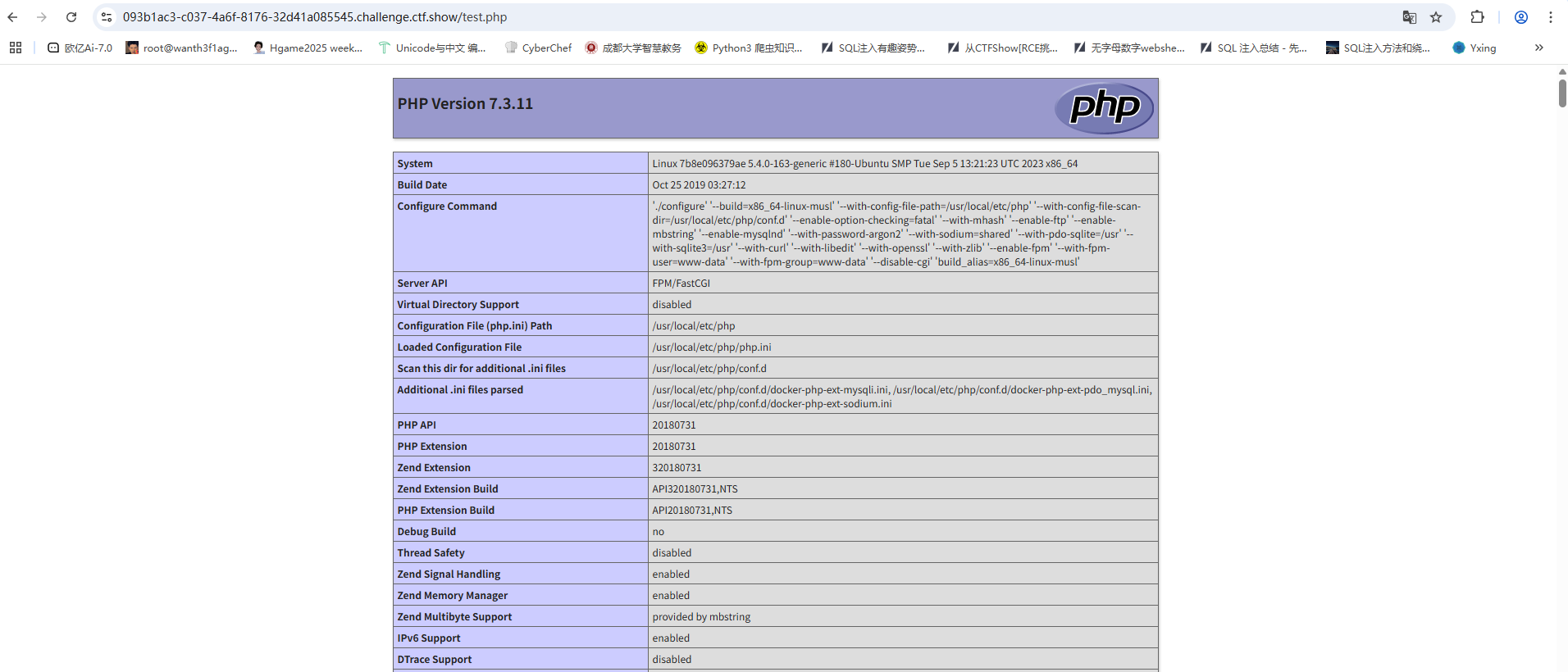
Task: Click the translate page icon
Action: tap(1409, 17)
